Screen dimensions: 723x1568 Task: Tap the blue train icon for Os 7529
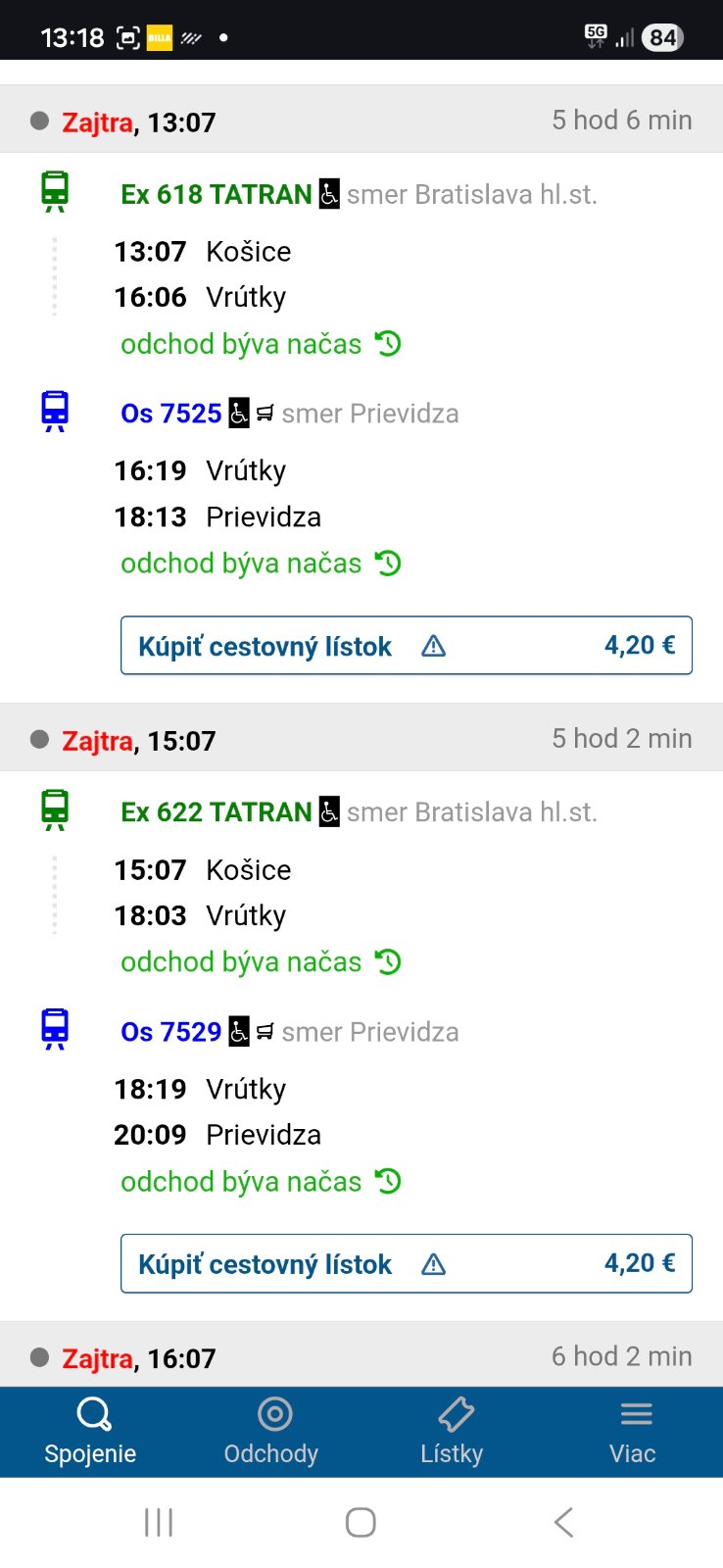tap(55, 1028)
